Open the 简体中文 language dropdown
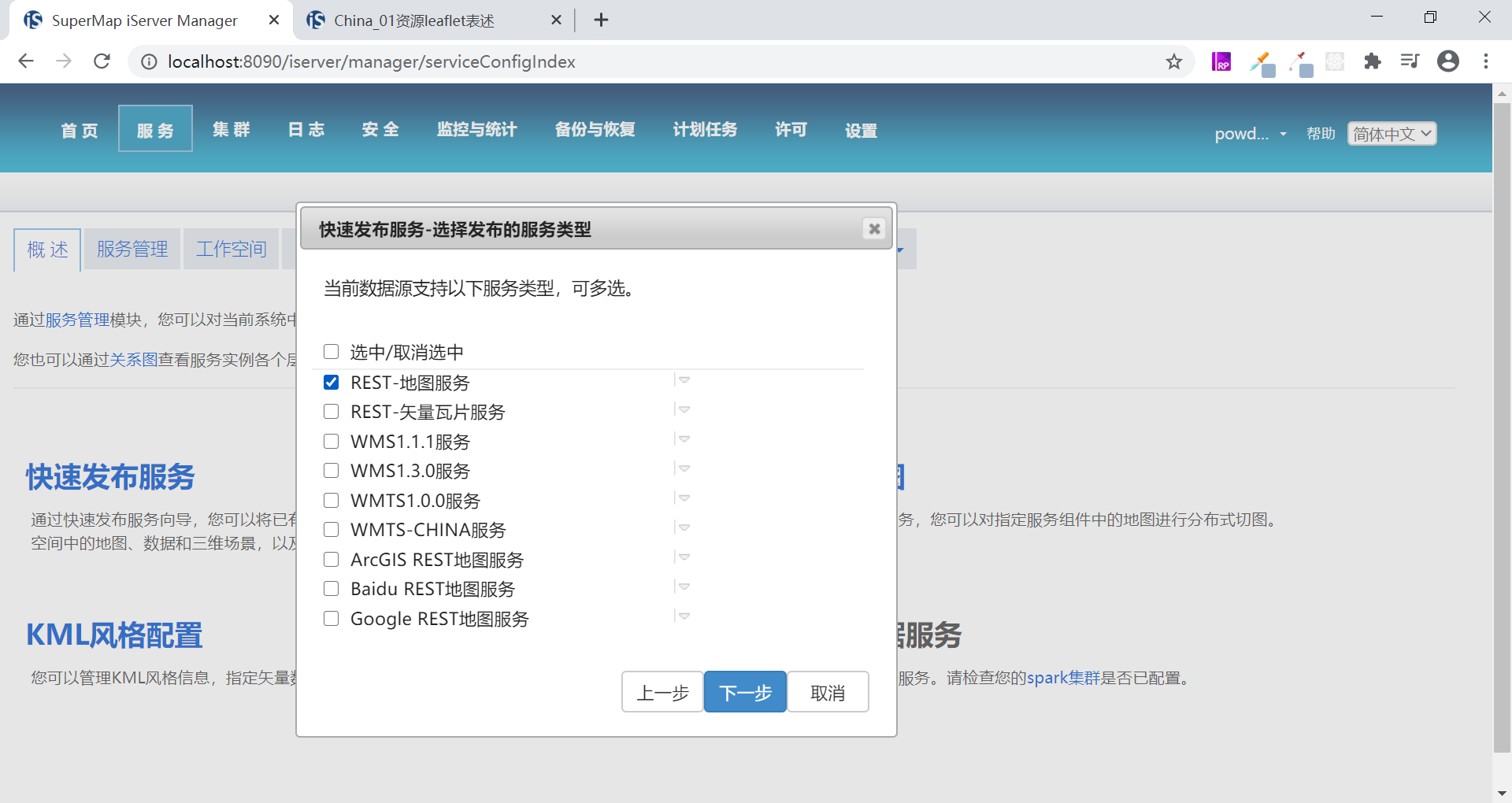 click(x=1392, y=134)
